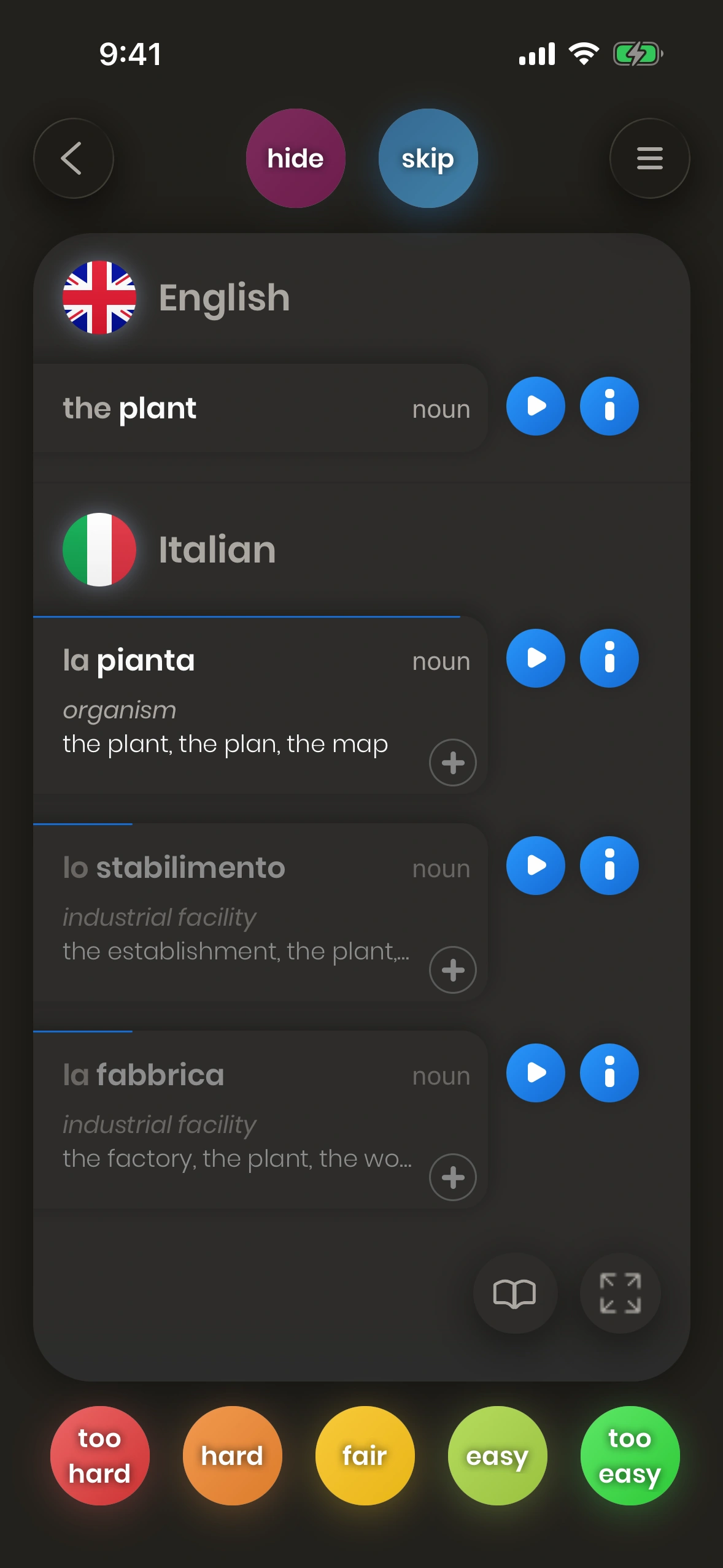Show info for 'lo stabilimento'
723x1568 pixels.
tap(609, 866)
